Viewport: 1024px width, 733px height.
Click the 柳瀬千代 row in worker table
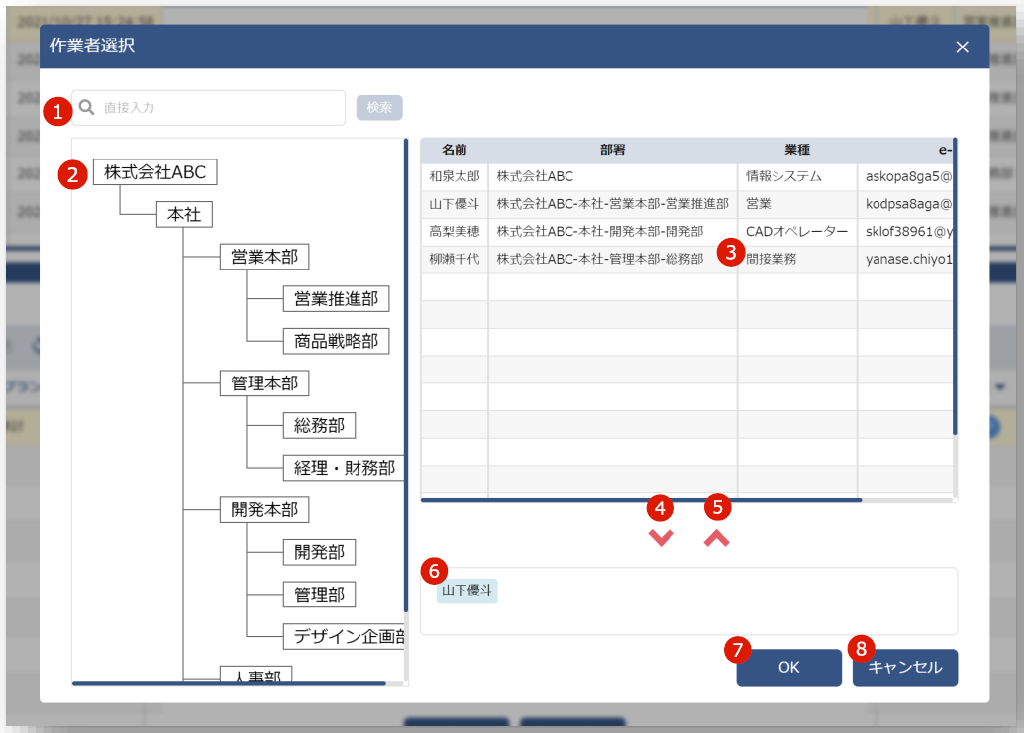[x=454, y=259]
